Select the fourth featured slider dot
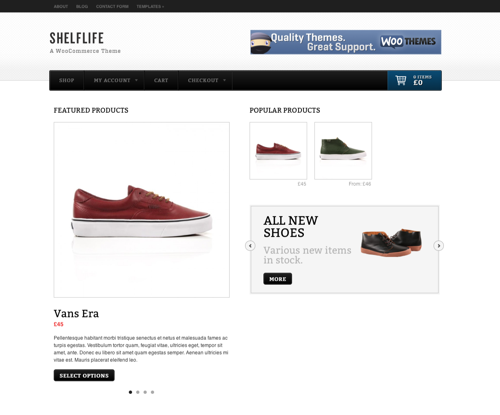This screenshot has width=500, height=415. 152,392
